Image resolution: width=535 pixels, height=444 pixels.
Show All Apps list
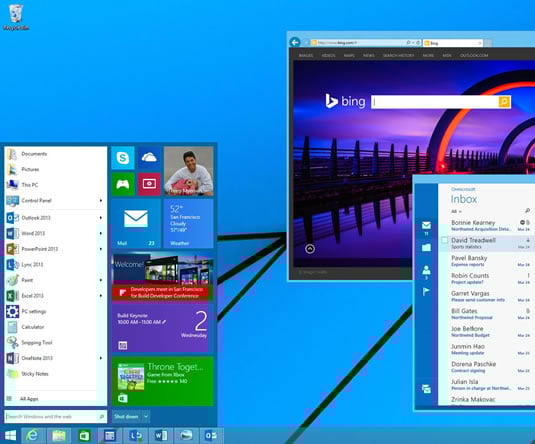tap(29, 399)
